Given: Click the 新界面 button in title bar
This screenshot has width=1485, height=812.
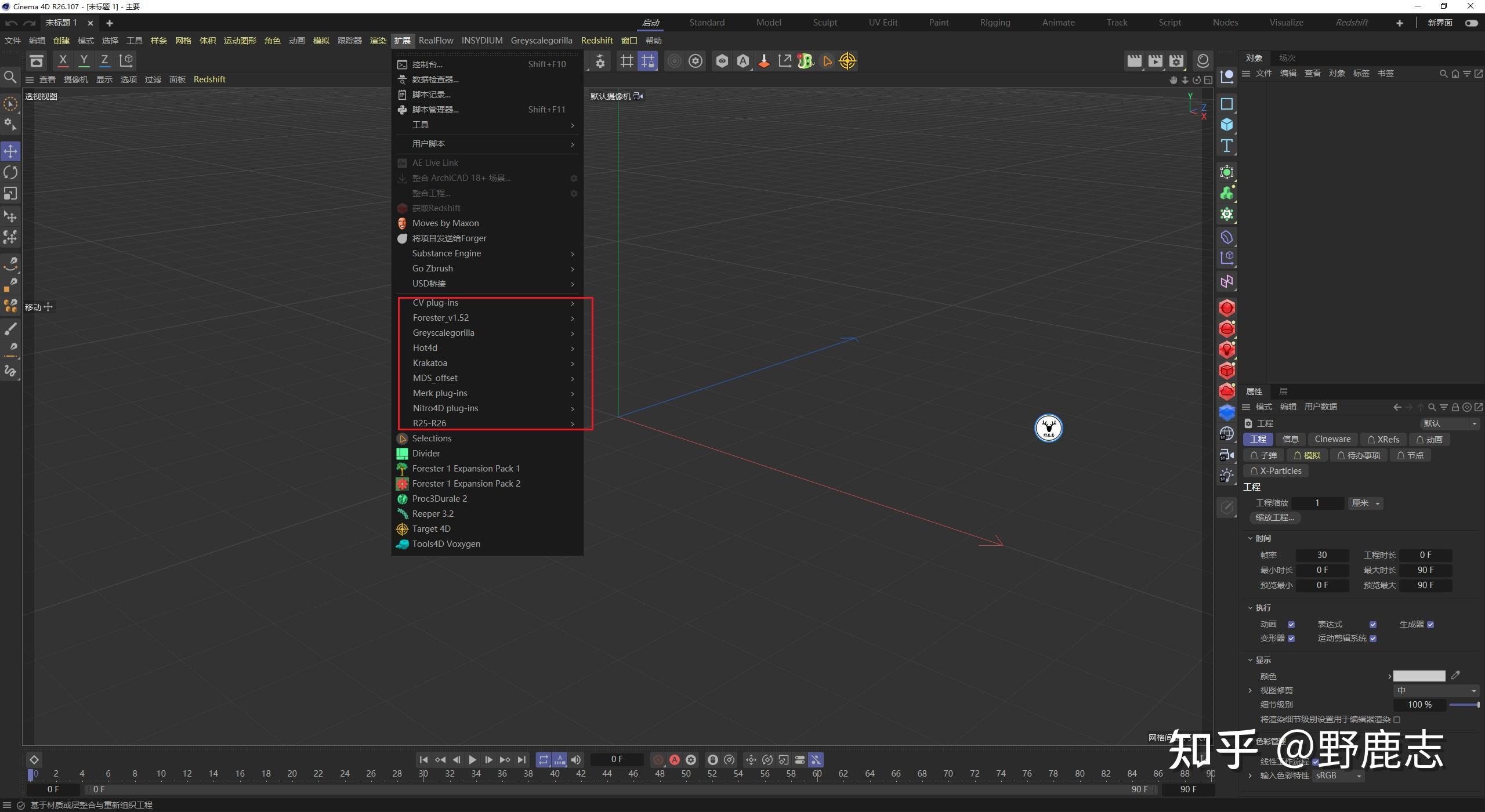Looking at the screenshot, I should (1440, 22).
